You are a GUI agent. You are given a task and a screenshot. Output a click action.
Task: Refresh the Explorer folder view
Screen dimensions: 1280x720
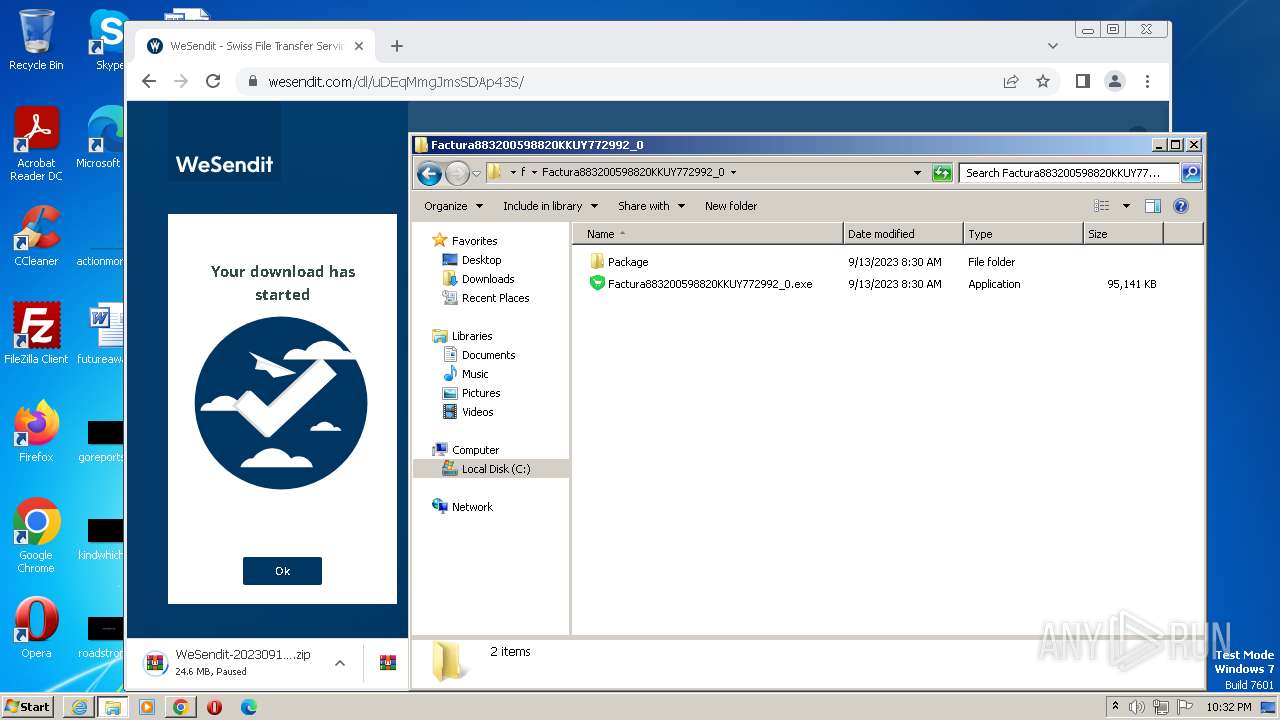942,173
